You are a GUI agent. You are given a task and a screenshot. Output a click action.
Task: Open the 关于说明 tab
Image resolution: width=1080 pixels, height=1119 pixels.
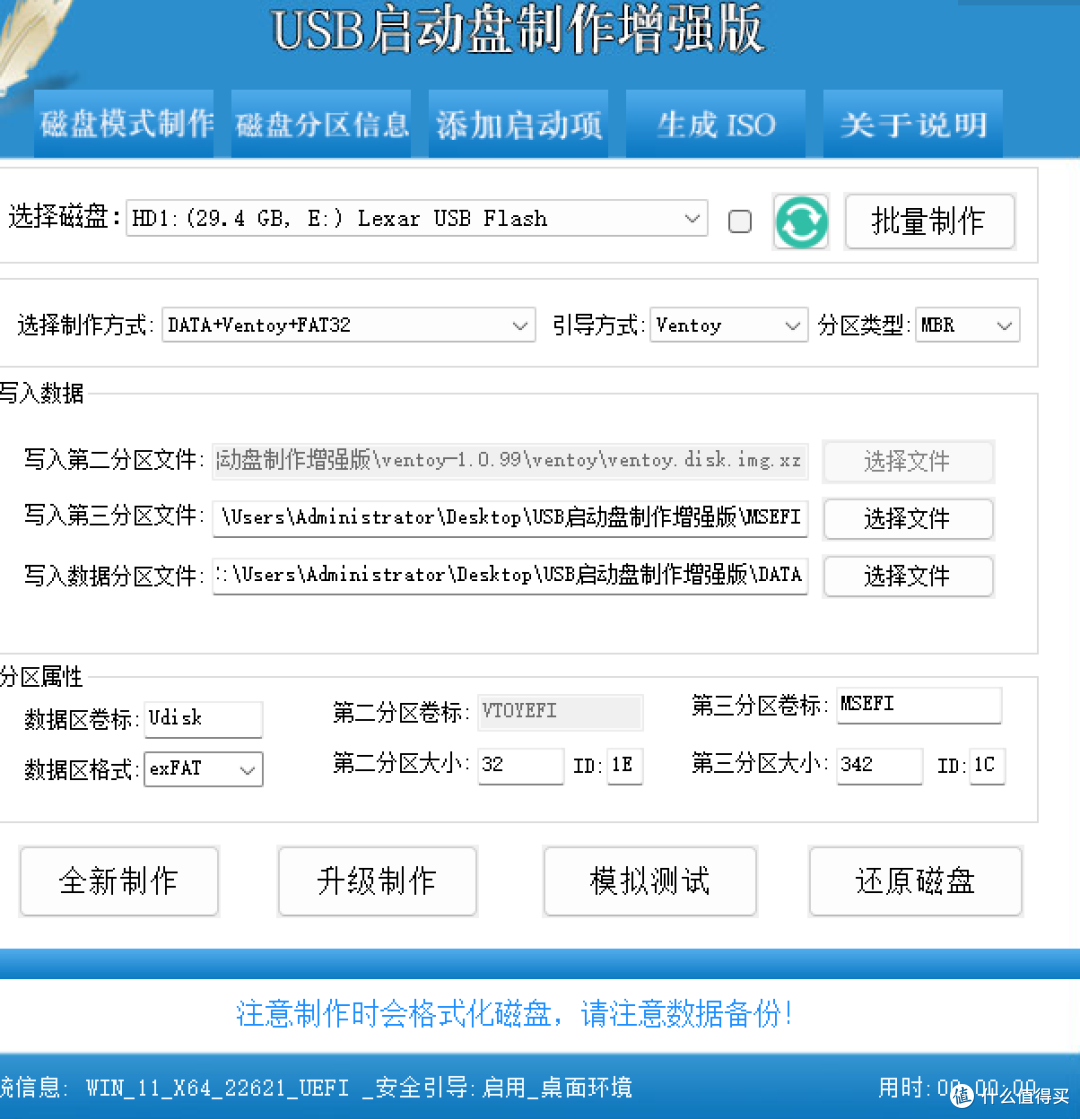pos(913,124)
